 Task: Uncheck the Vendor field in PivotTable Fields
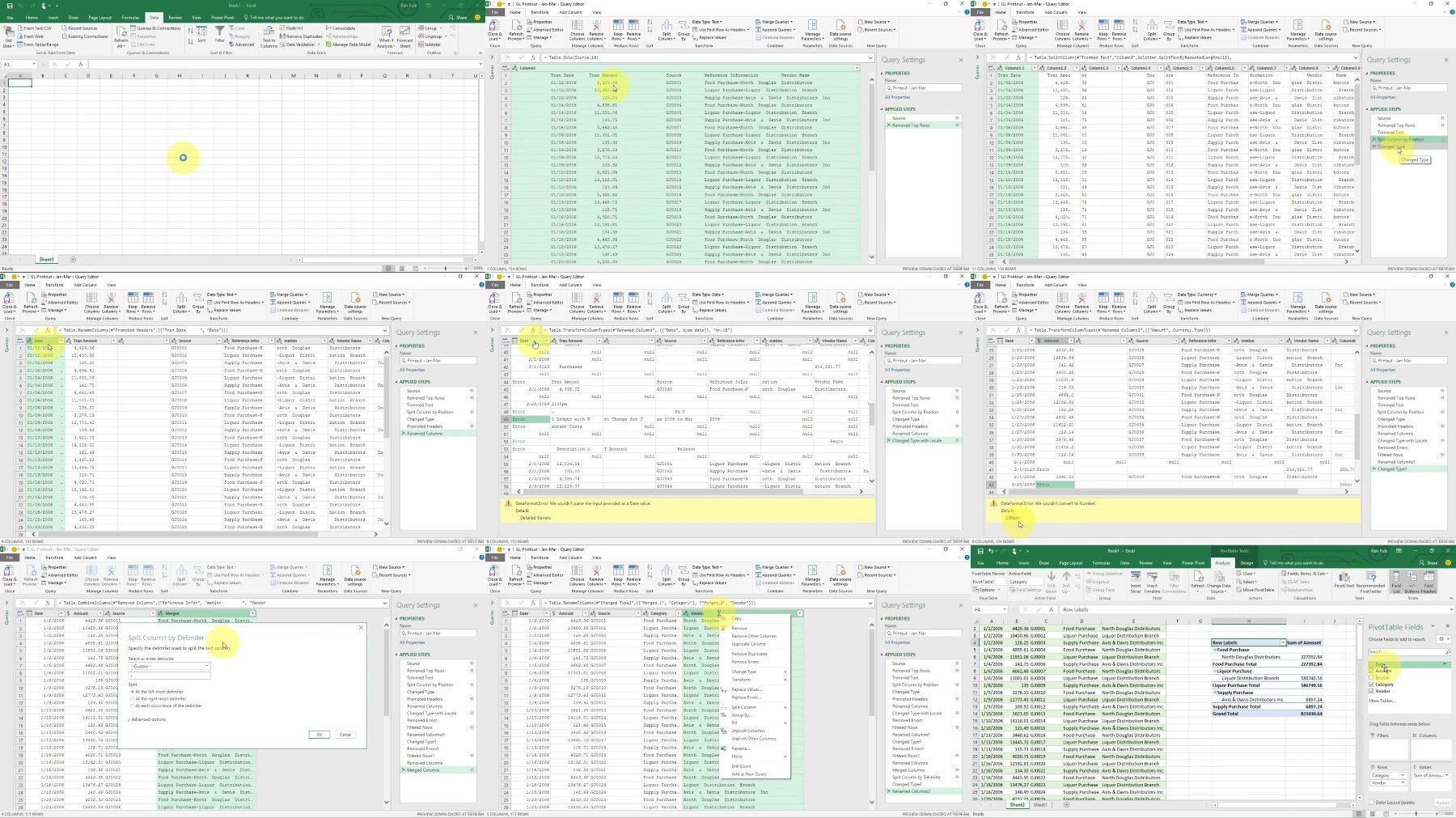pos(1371,691)
